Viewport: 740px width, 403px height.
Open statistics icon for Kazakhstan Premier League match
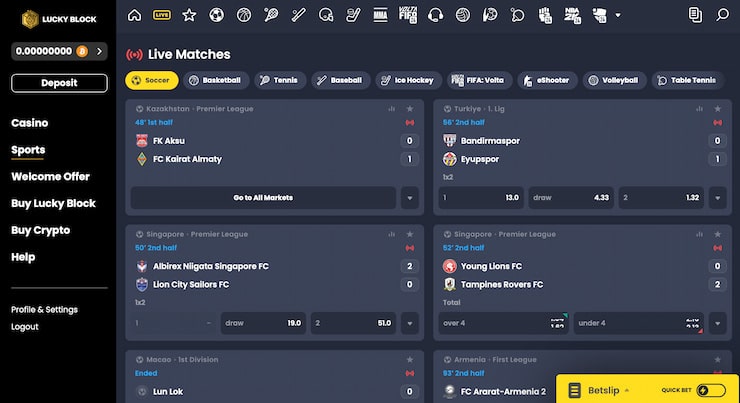click(391, 109)
